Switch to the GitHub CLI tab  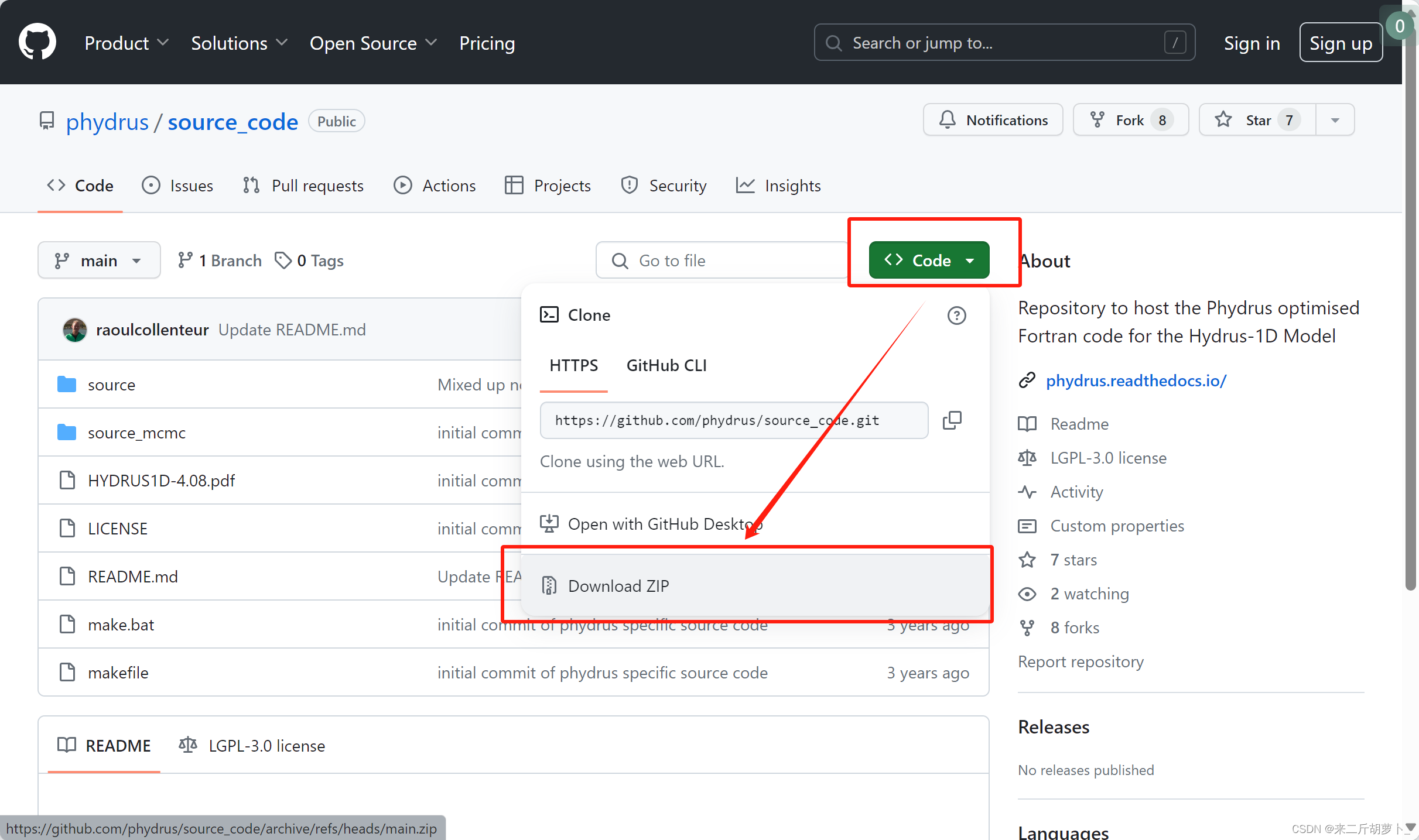tap(666, 365)
